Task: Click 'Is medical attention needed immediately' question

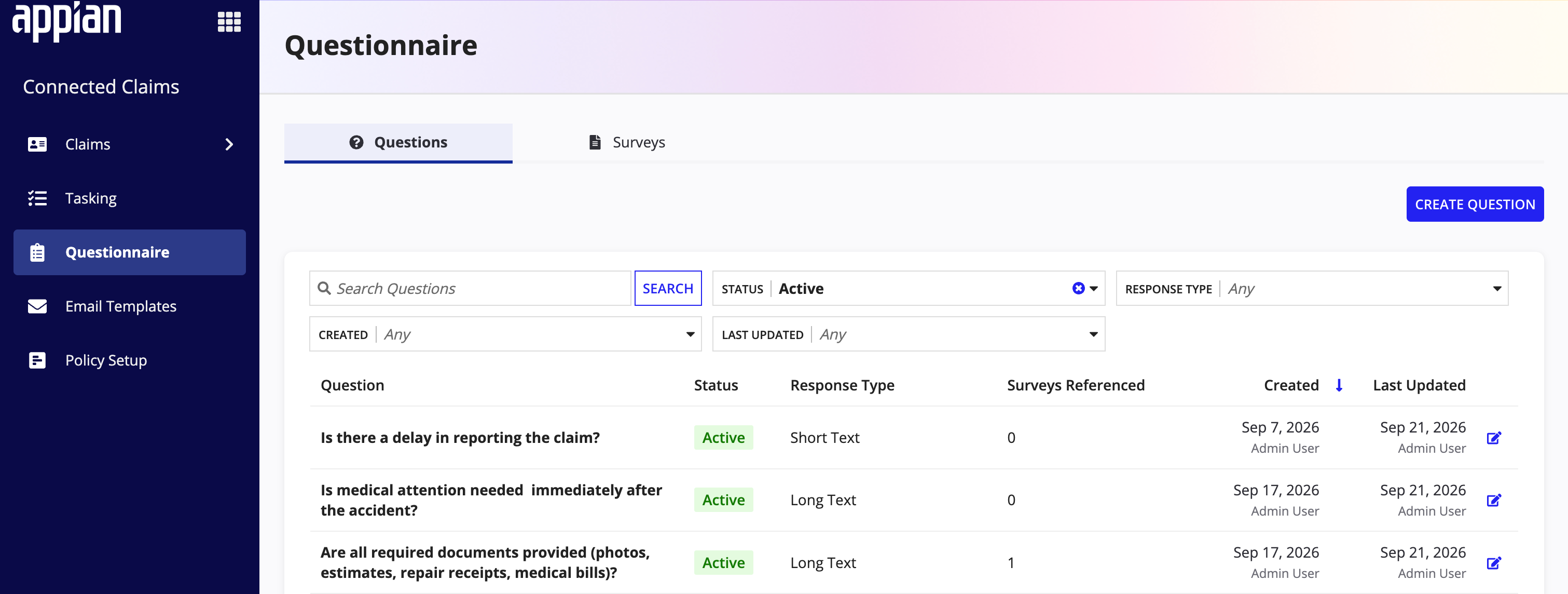Action: click(491, 500)
